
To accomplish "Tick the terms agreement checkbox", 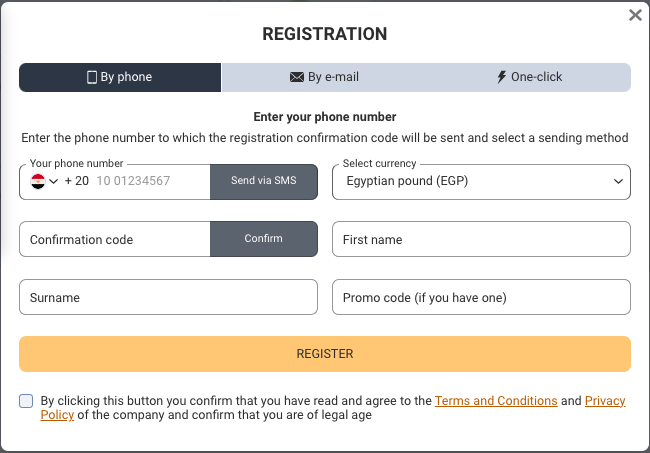I will click(x=26, y=401).
